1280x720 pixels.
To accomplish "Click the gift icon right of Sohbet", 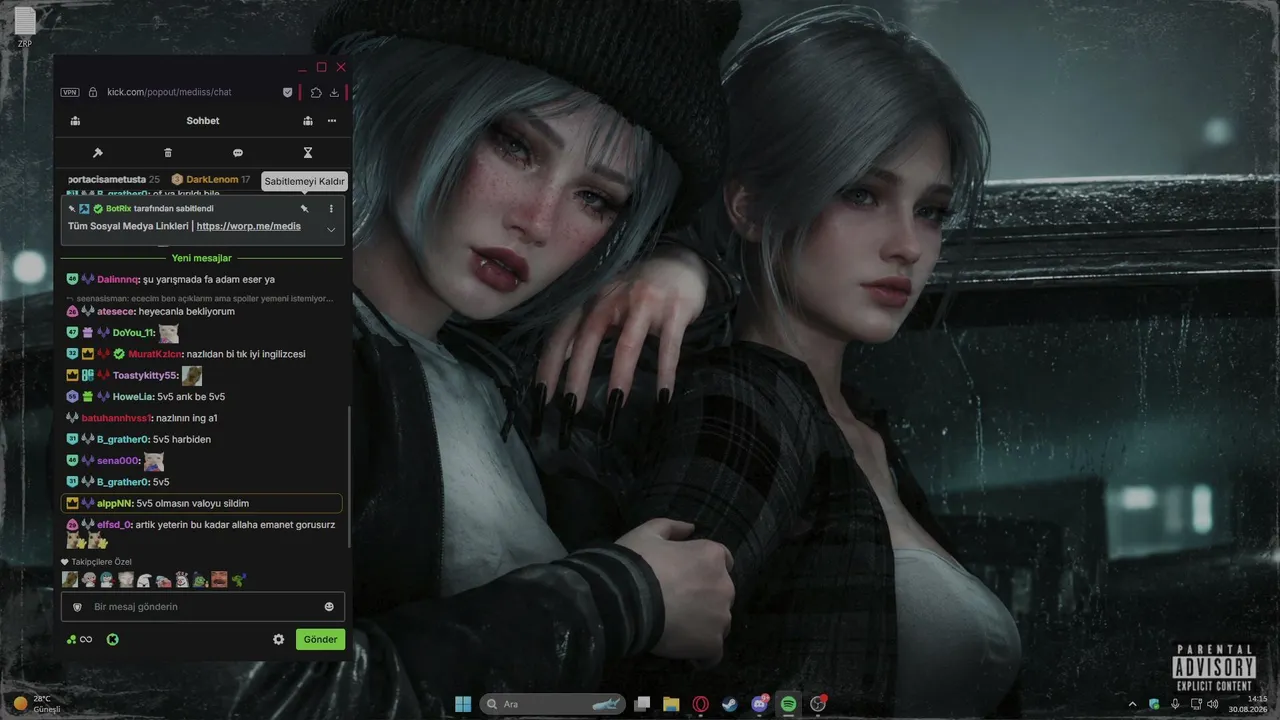I will [308, 121].
